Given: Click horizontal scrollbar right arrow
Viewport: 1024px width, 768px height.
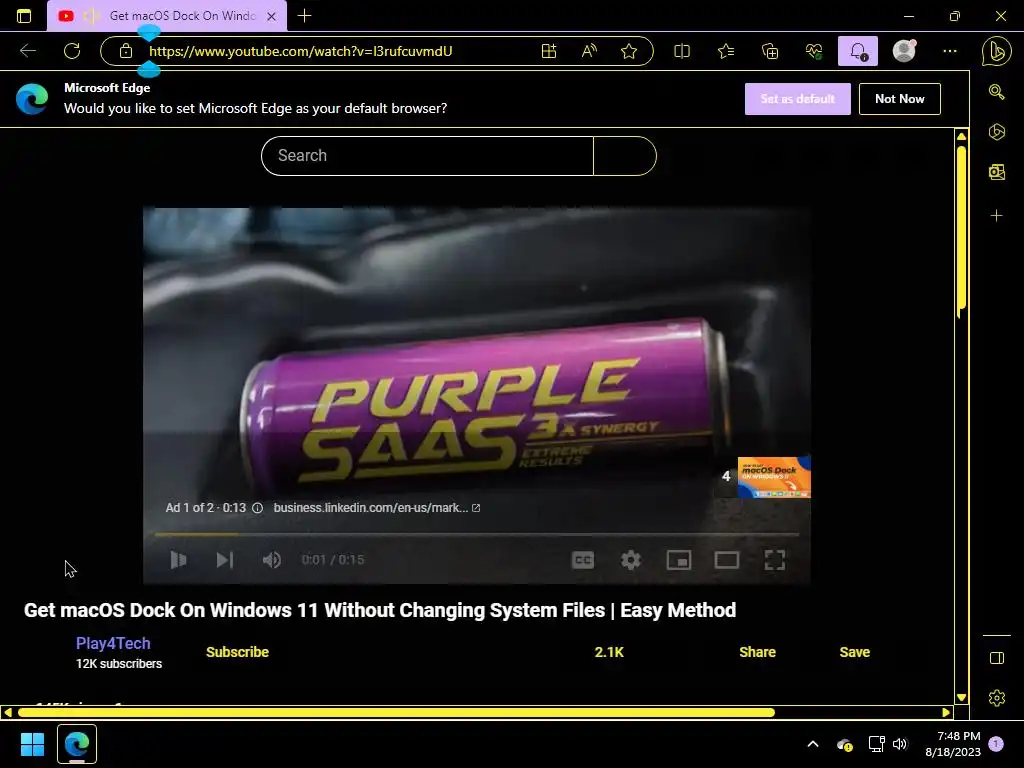Looking at the screenshot, I should click(x=946, y=712).
